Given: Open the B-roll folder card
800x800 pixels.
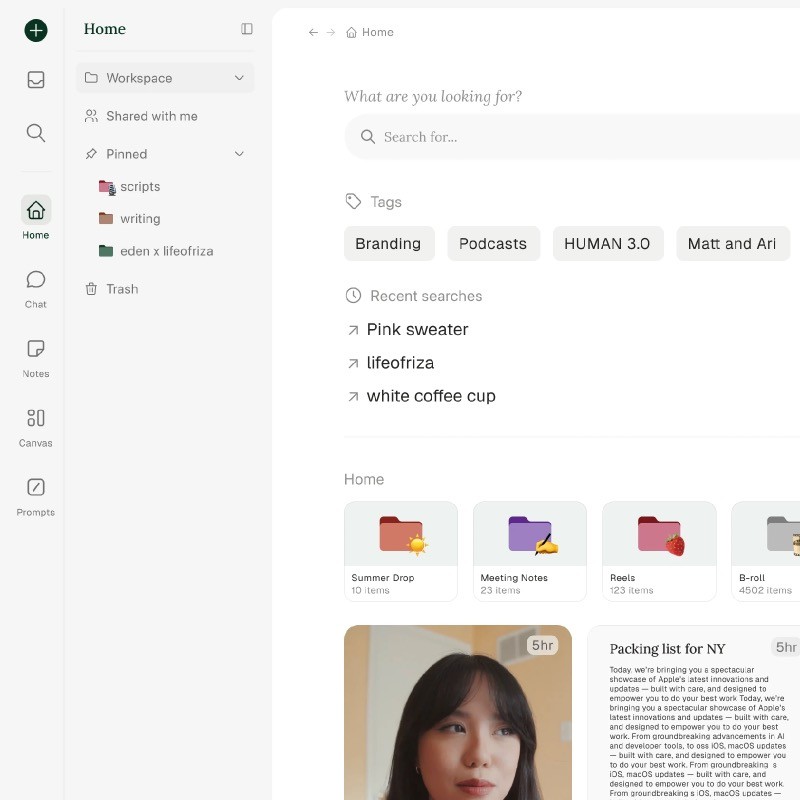Looking at the screenshot, I should [x=765, y=551].
